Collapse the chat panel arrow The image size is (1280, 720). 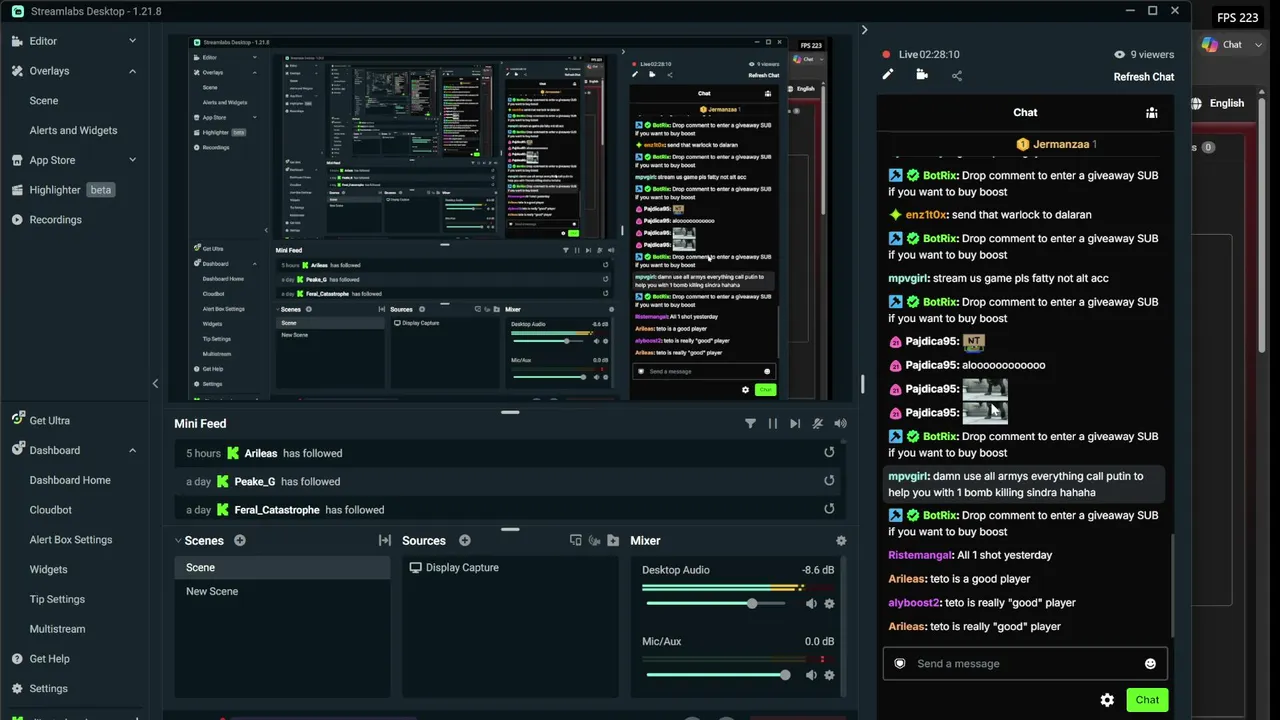864,30
